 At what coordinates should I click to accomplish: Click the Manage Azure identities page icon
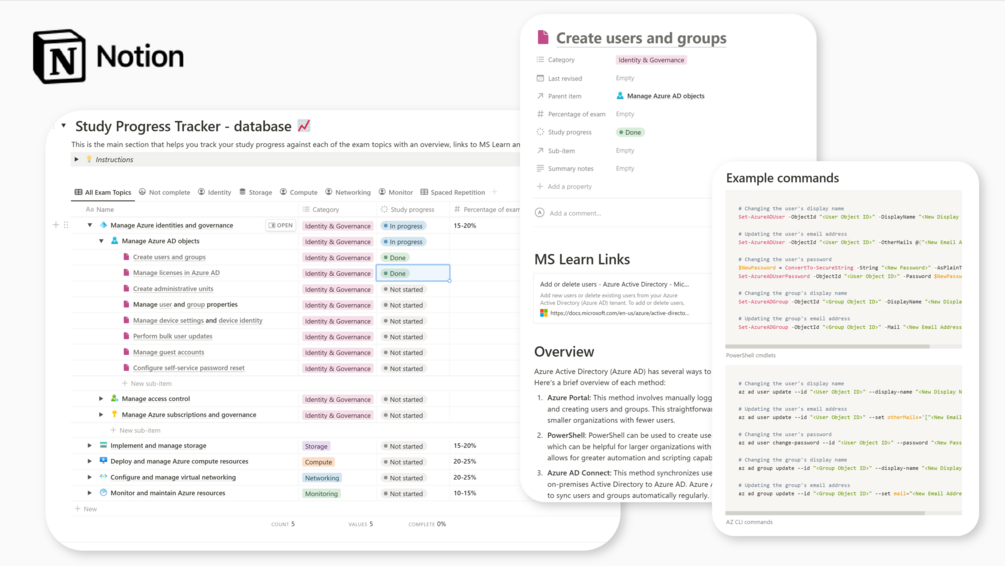click(103, 225)
